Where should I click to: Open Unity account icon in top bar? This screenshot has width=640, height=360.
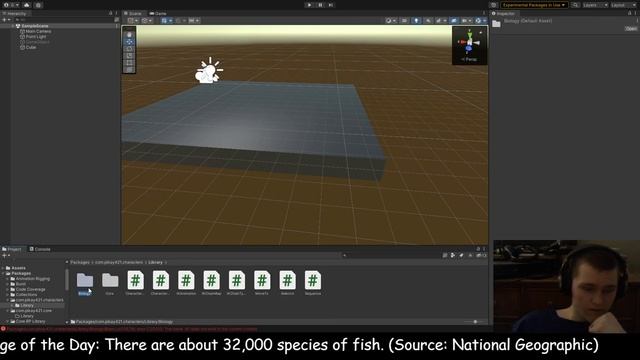[x=6, y=5]
